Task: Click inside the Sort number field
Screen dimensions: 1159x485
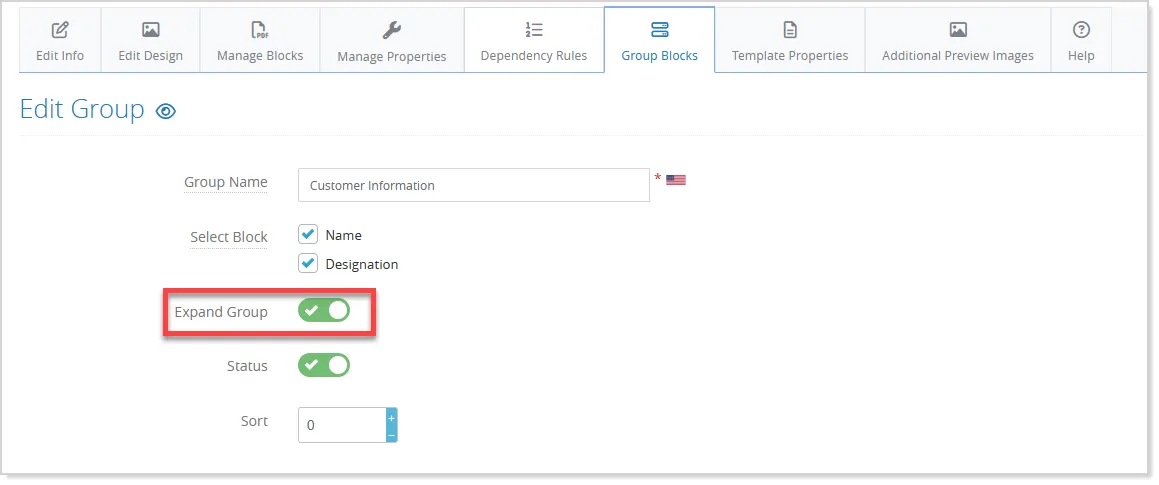Action: [342, 425]
